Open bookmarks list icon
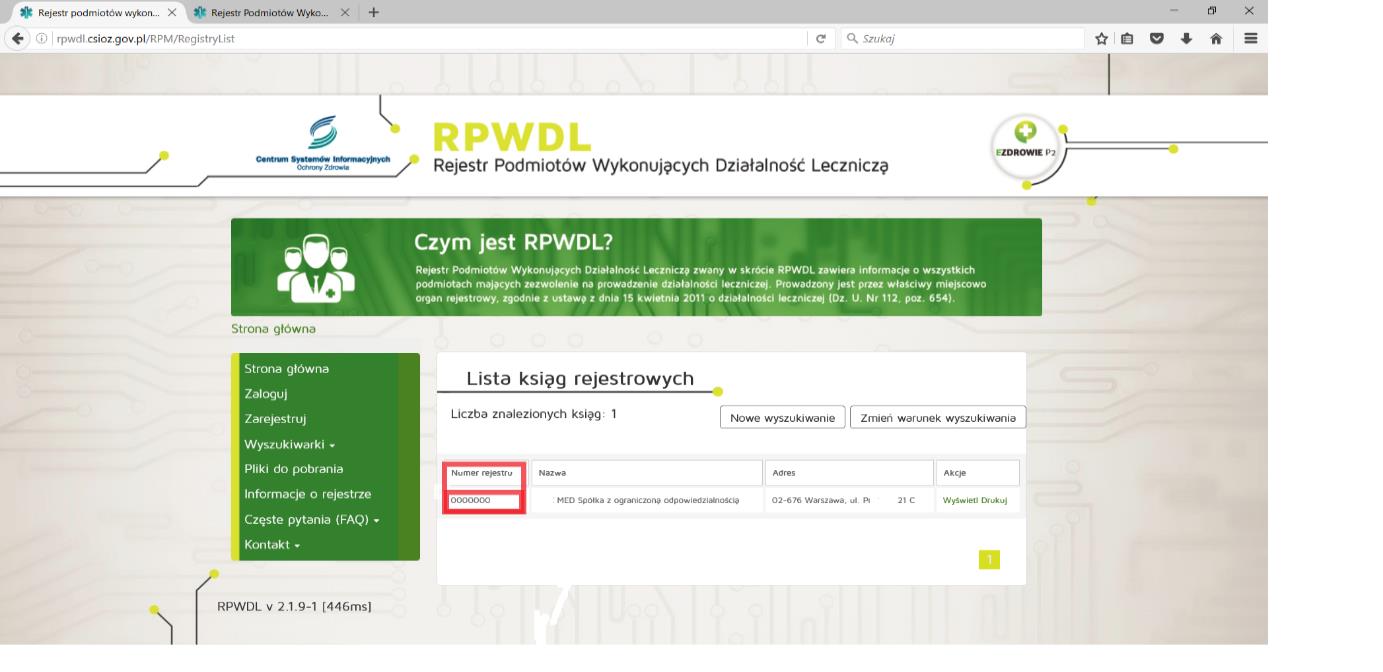The image size is (1383, 672). point(1127,39)
